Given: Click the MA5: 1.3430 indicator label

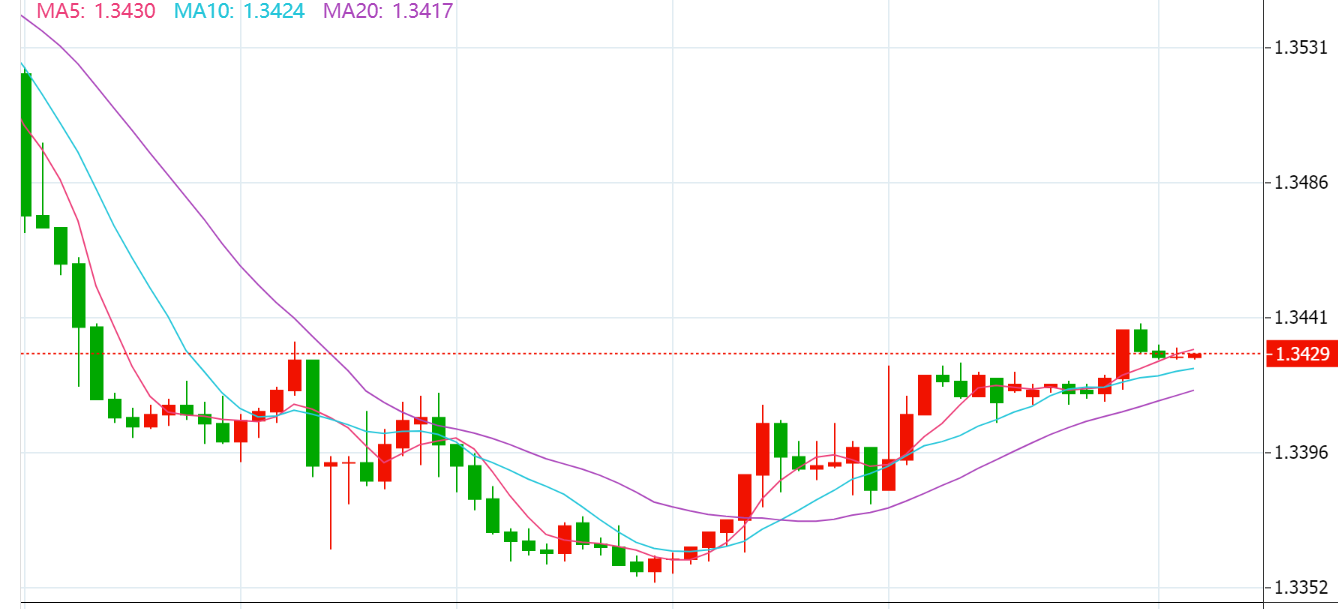Looking at the screenshot, I should point(96,12).
